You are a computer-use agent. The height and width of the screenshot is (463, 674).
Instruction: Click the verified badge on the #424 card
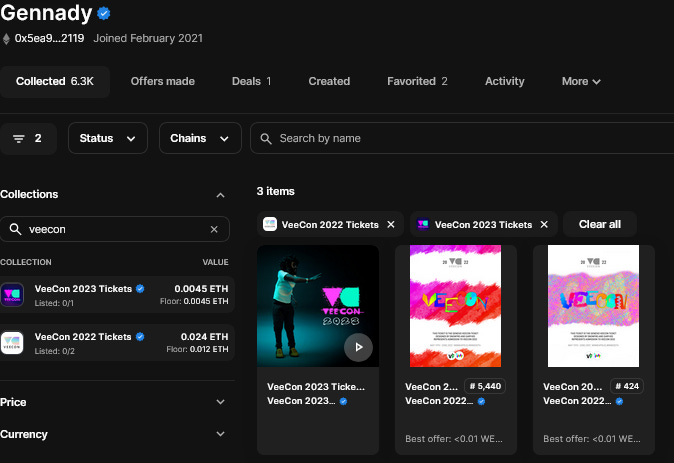point(619,401)
